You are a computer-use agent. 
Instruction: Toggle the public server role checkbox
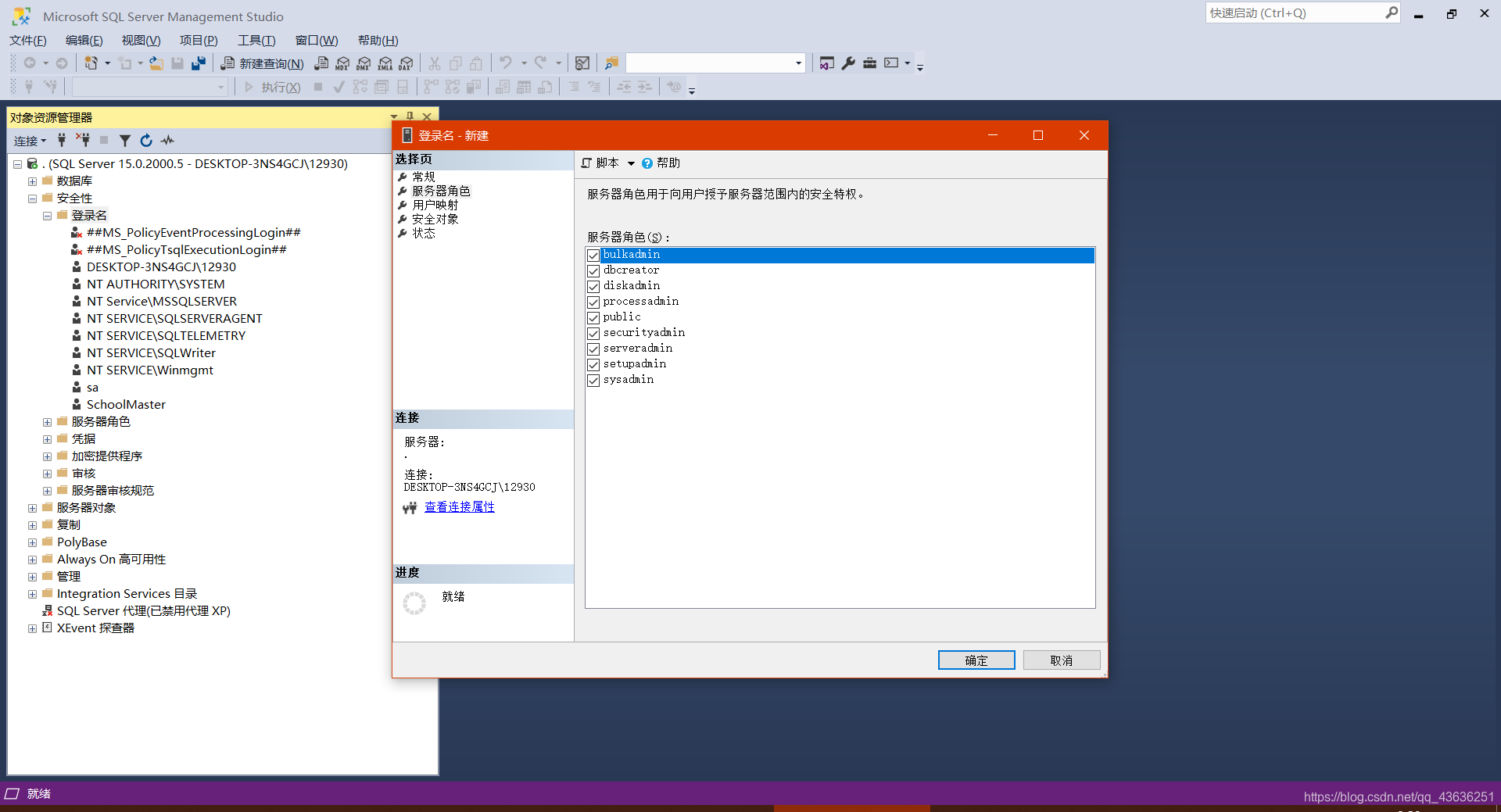click(593, 318)
